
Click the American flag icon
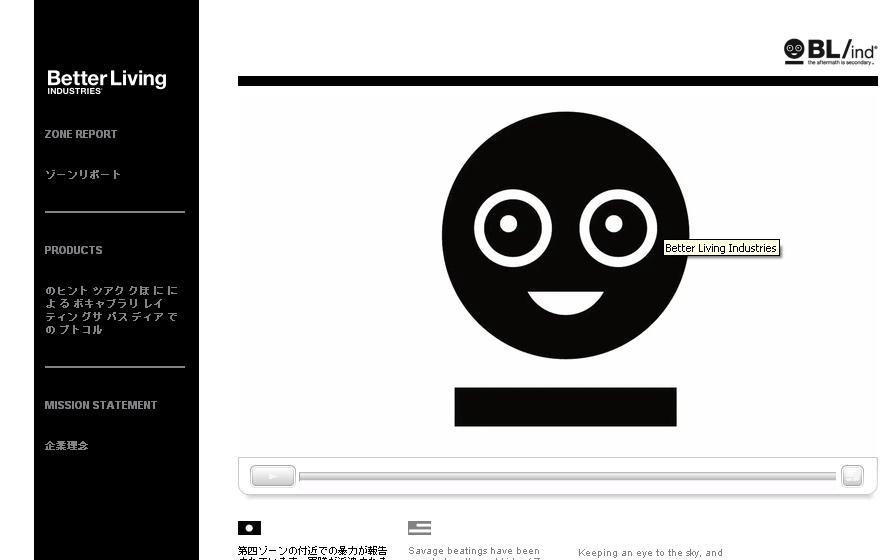coord(419,528)
